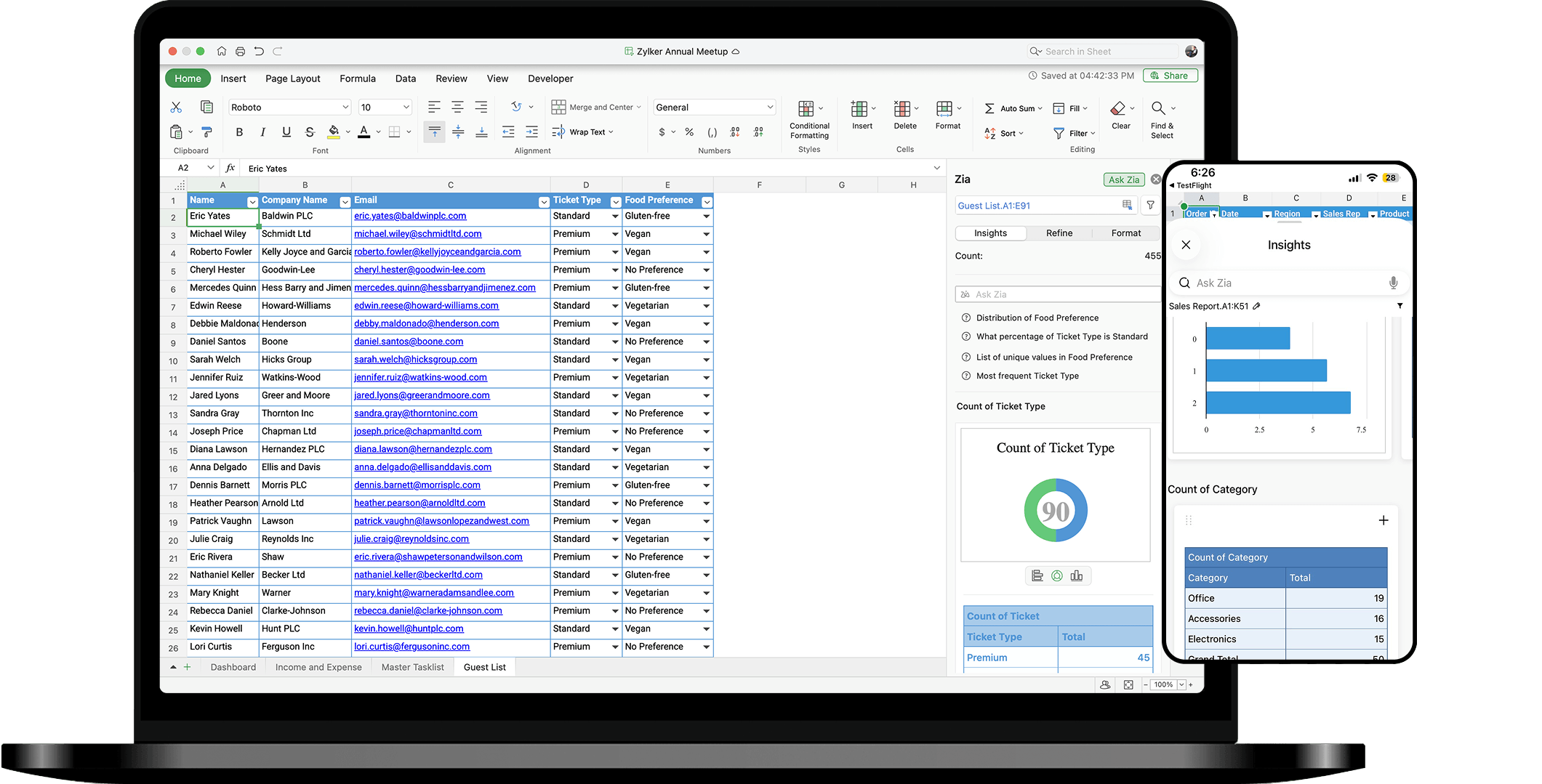The image size is (1542, 784).
Task: Click the Clear eraser icon
Action: [1118, 108]
